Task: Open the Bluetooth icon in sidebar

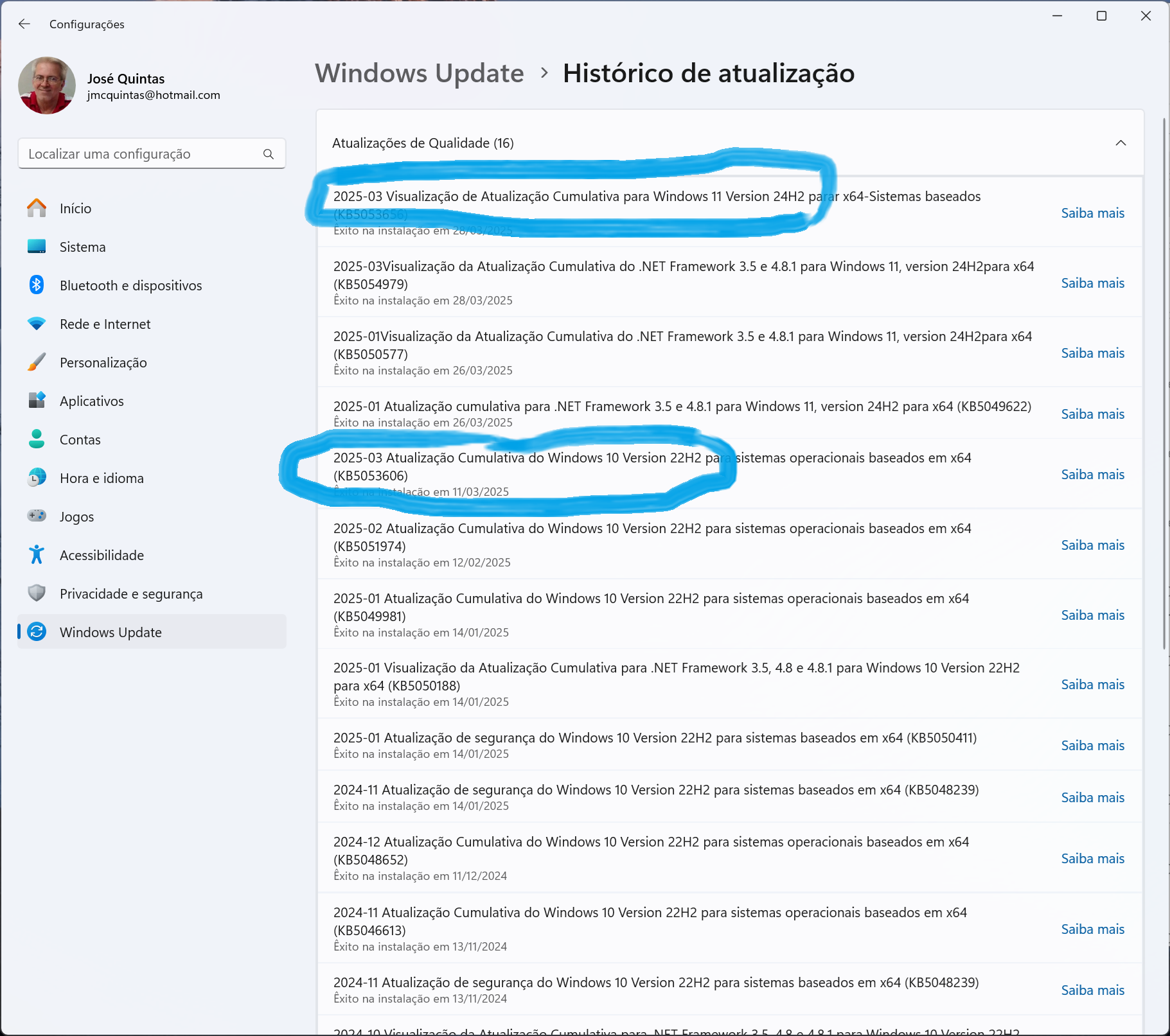Action: pyautogui.click(x=37, y=285)
